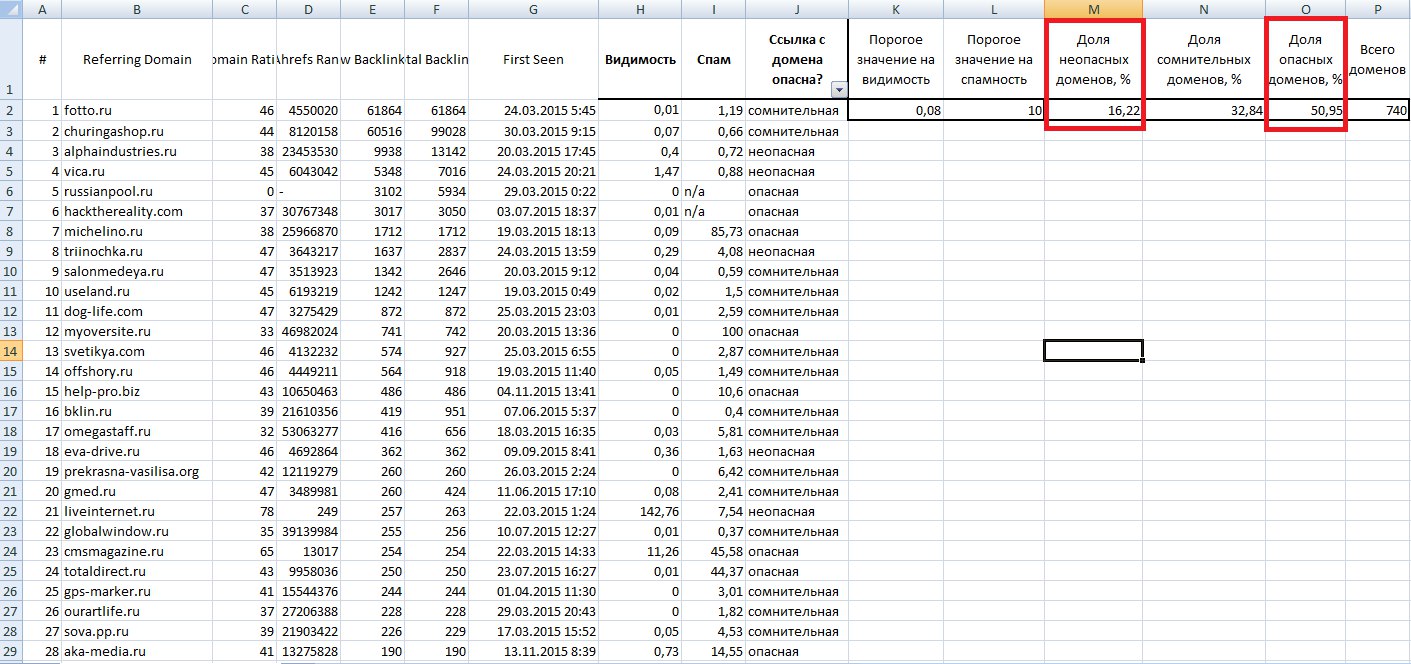
Task: Select column K header
Action: [895, 9]
